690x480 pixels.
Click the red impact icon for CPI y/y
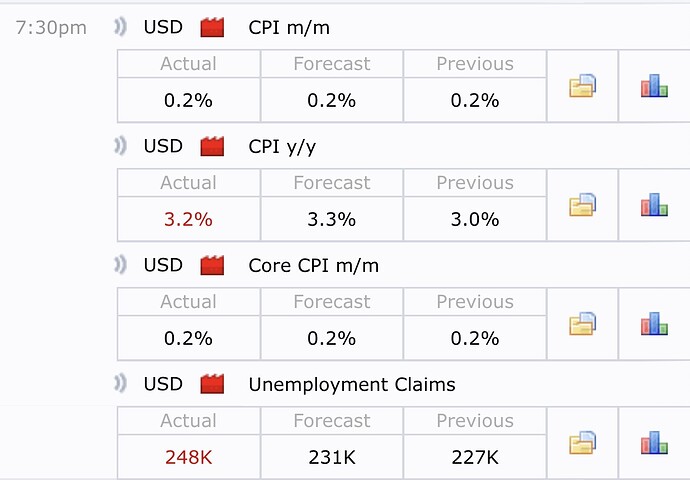point(212,147)
